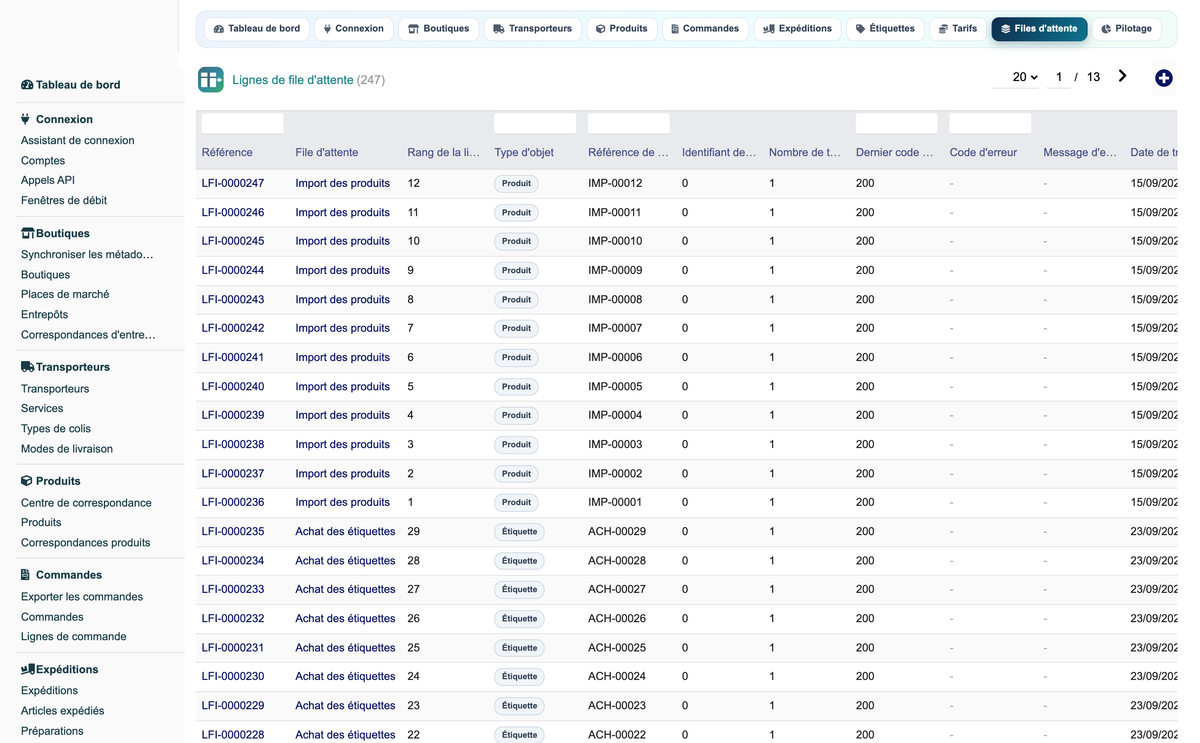Viewport: 1200px width, 743px height.
Task: Open Types de colis in sidebar
Action: [x=56, y=429]
